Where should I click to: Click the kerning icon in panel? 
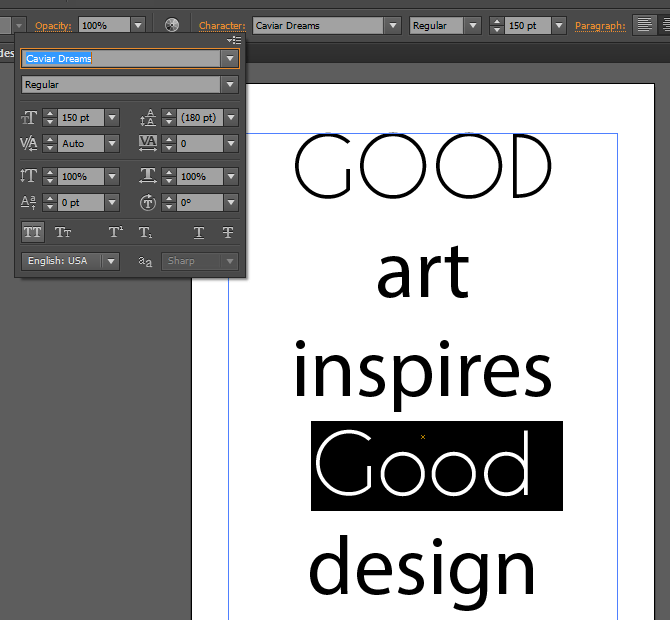pos(29,144)
